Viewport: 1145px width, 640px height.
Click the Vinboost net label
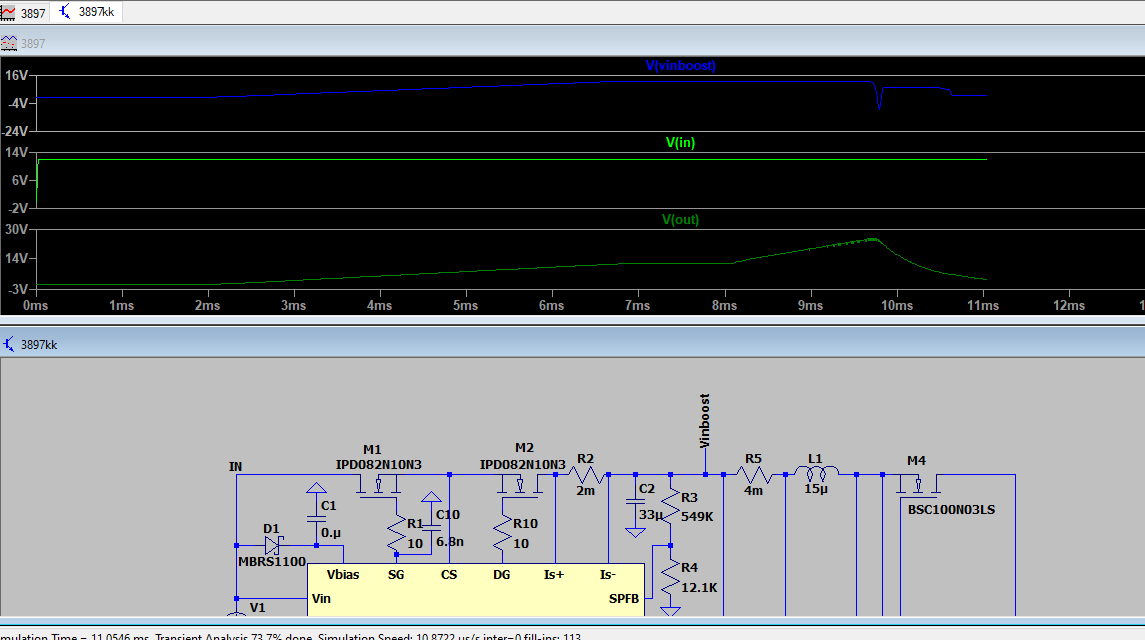[x=705, y=420]
